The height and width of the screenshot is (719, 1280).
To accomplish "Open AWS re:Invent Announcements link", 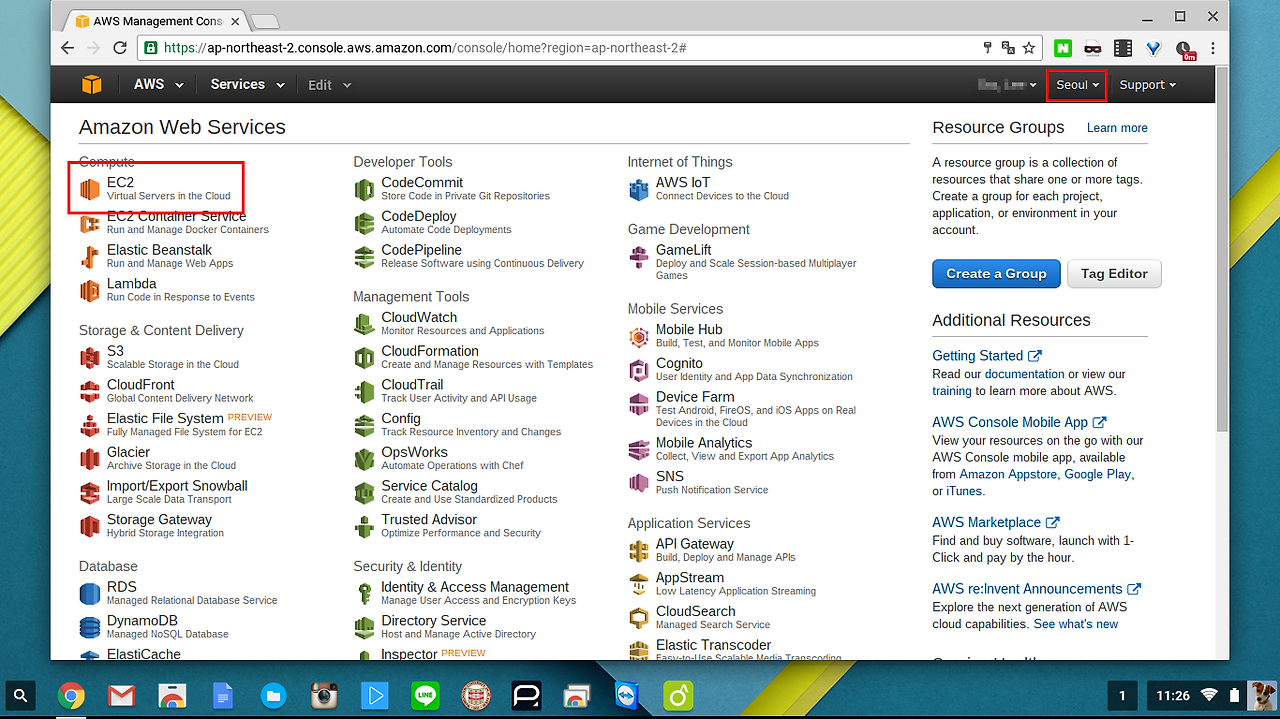I will [1036, 589].
